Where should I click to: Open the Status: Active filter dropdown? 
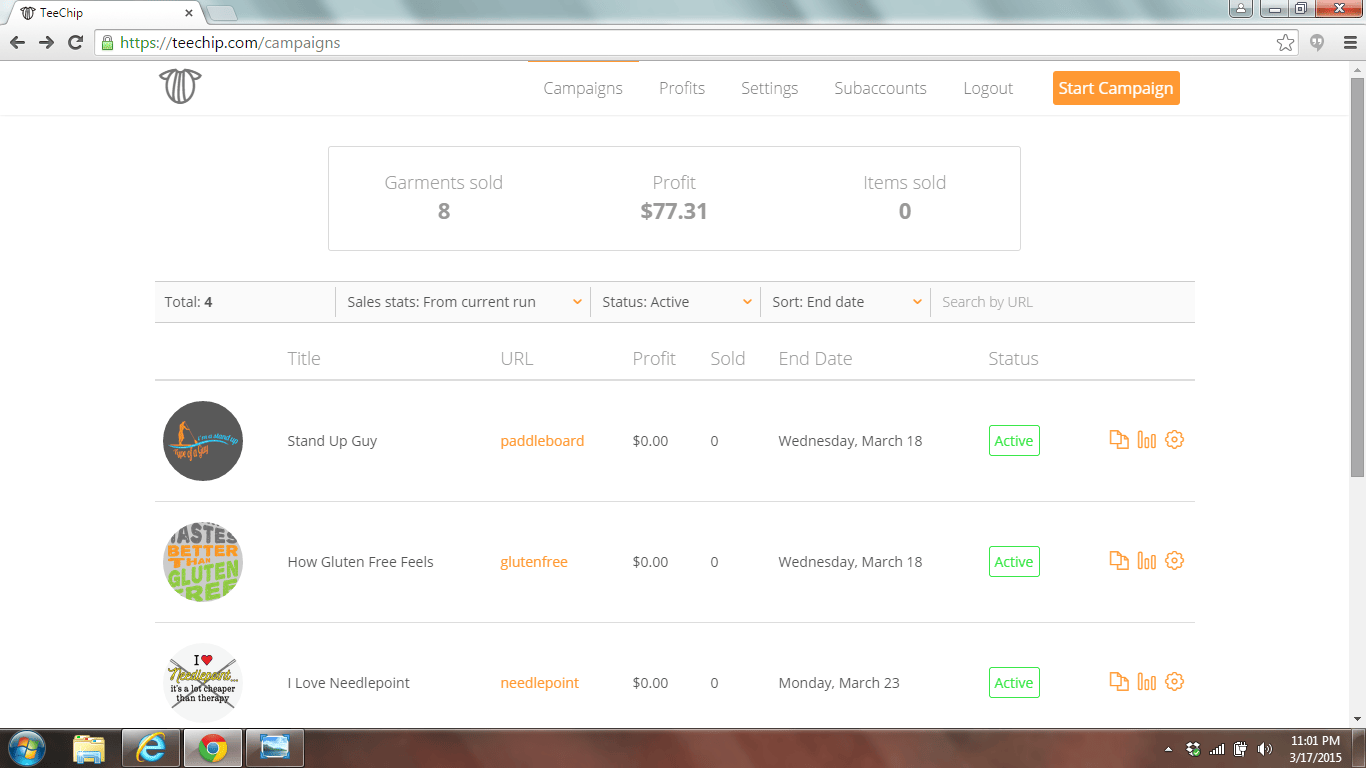pos(676,302)
